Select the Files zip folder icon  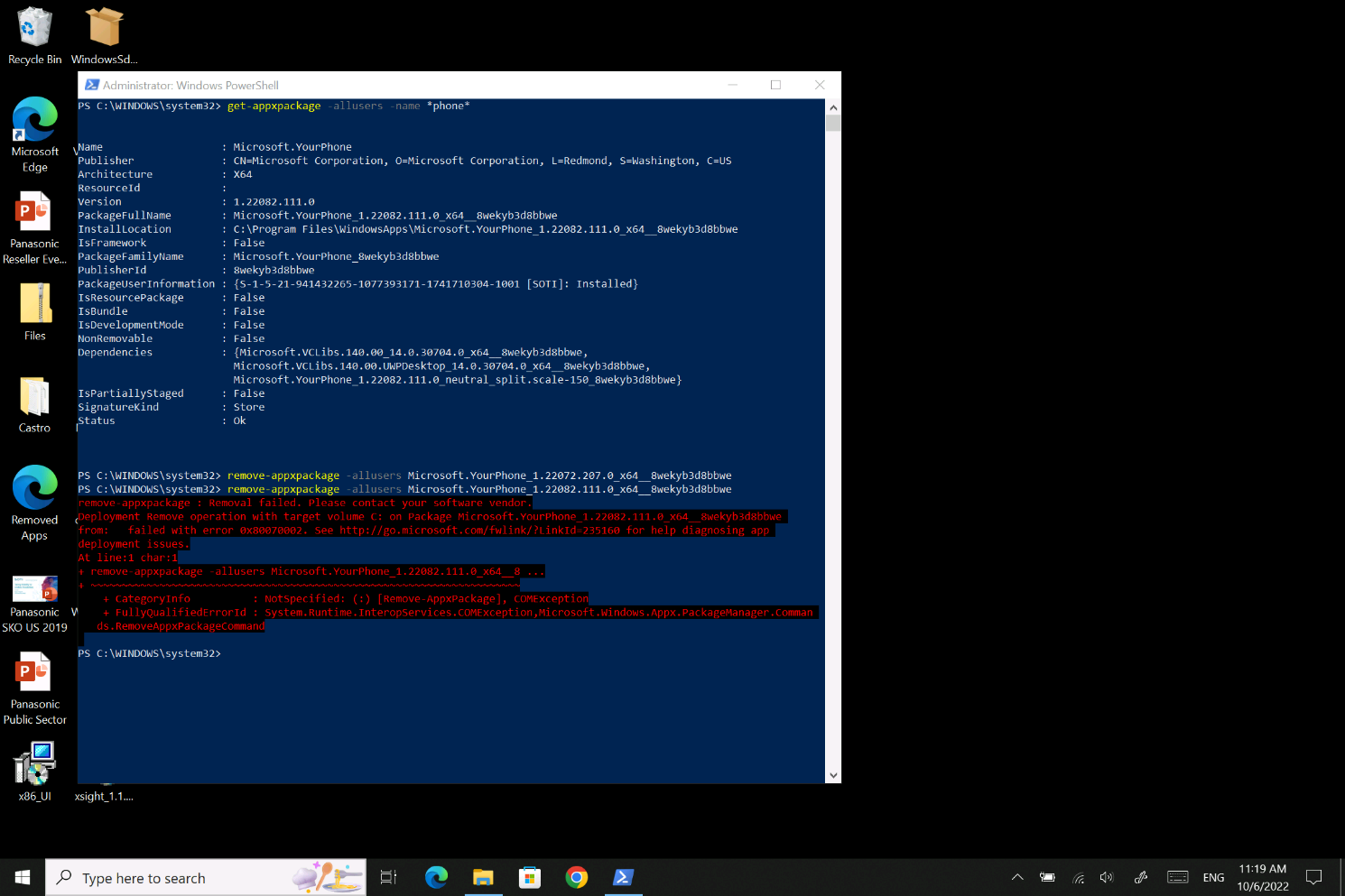click(34, 312)
